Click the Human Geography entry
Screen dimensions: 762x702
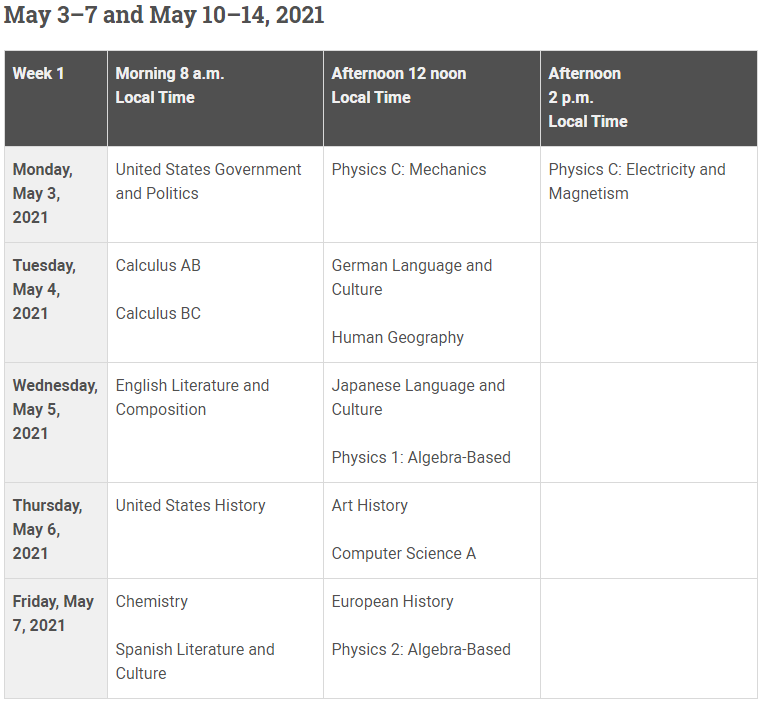398,337
